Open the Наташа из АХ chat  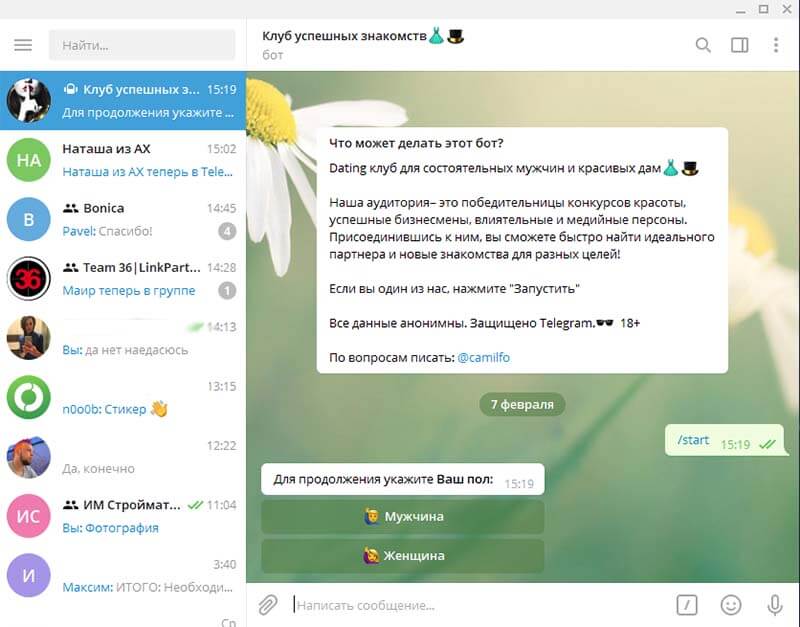pyautogui.click(x=123, y=160)
